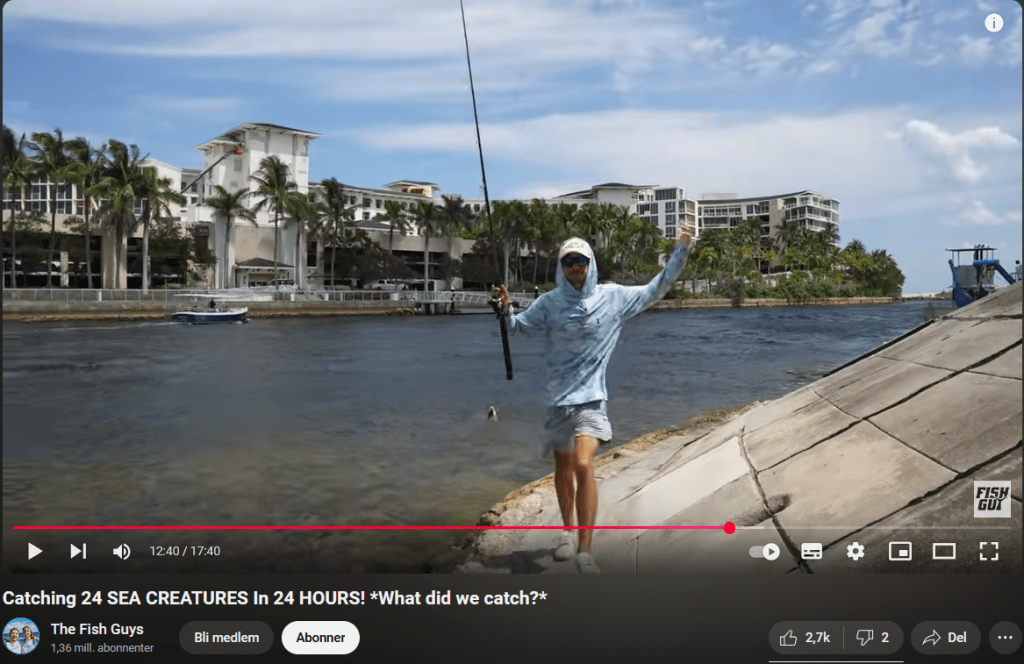Click The Fish Guys channel avatar
This screenshot has width=1024, height=664.
(21, 636)
